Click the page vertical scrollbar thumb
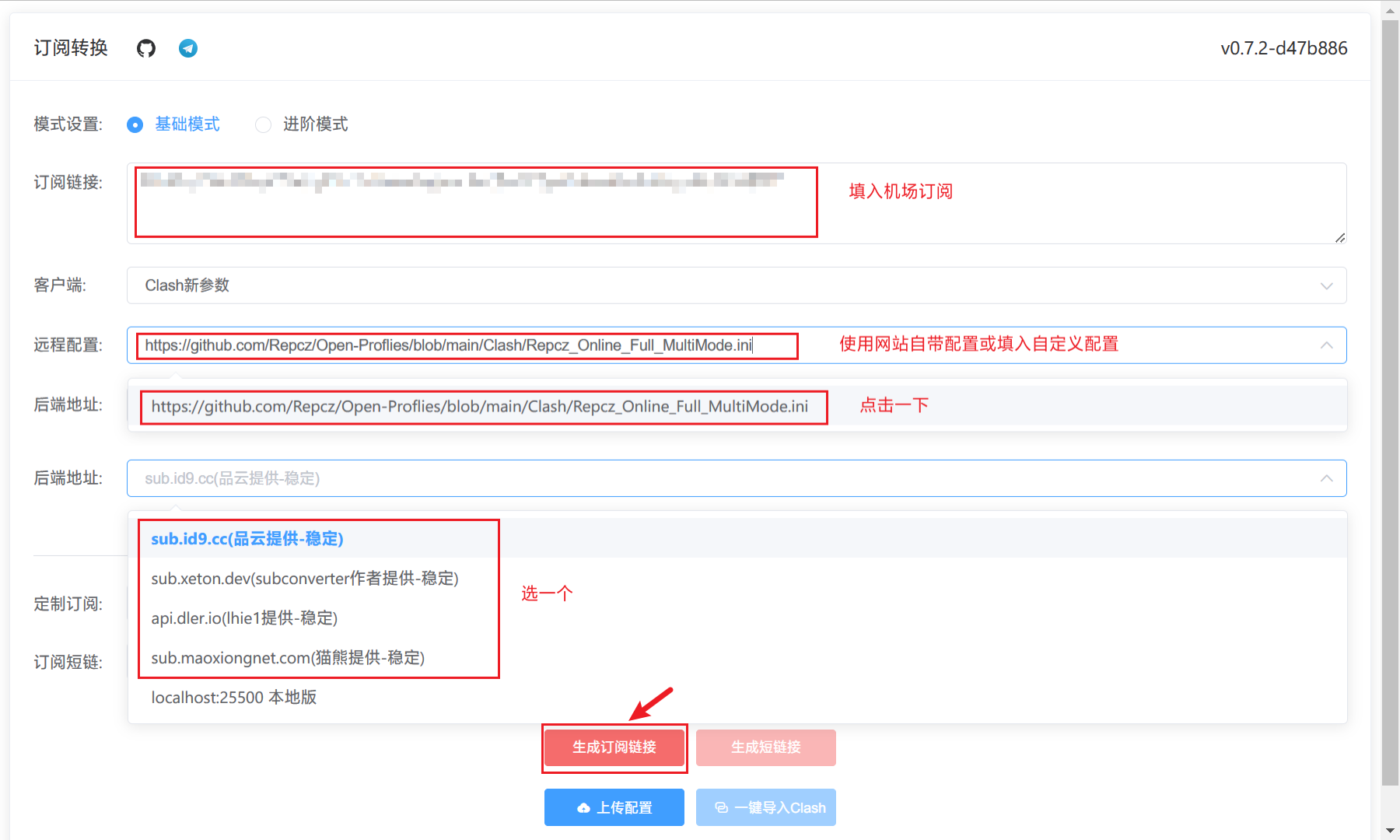Image resolution: width=1400 pixels, height=840 pixels. coord(1390,389)
